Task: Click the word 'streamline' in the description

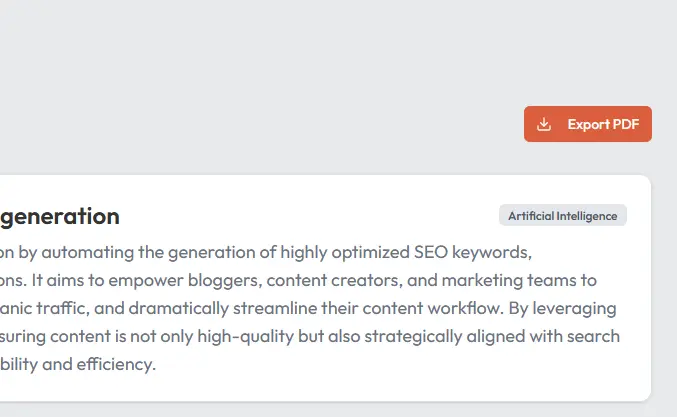Action: 271,308
